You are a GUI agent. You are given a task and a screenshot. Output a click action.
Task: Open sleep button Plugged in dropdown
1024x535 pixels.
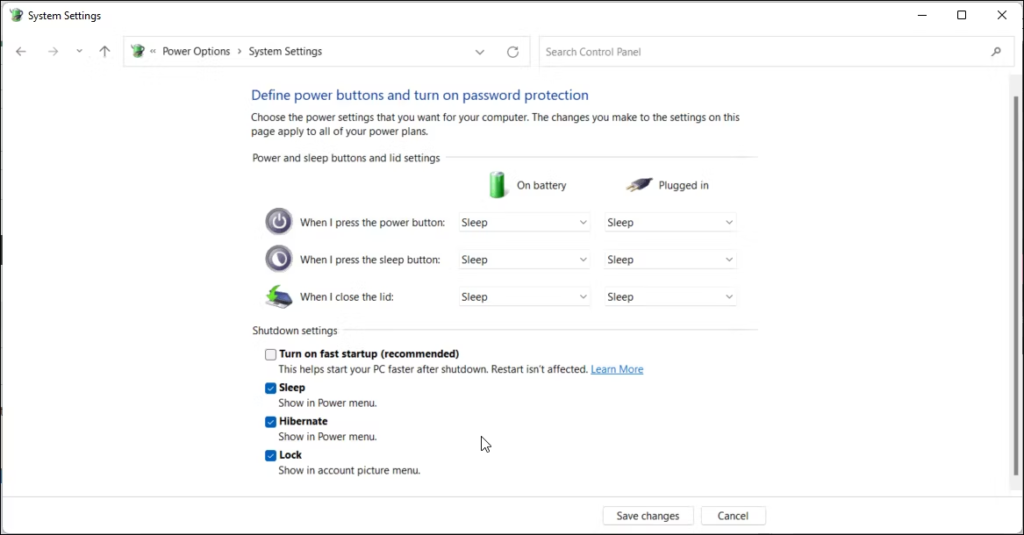click(x=671, y=260)
